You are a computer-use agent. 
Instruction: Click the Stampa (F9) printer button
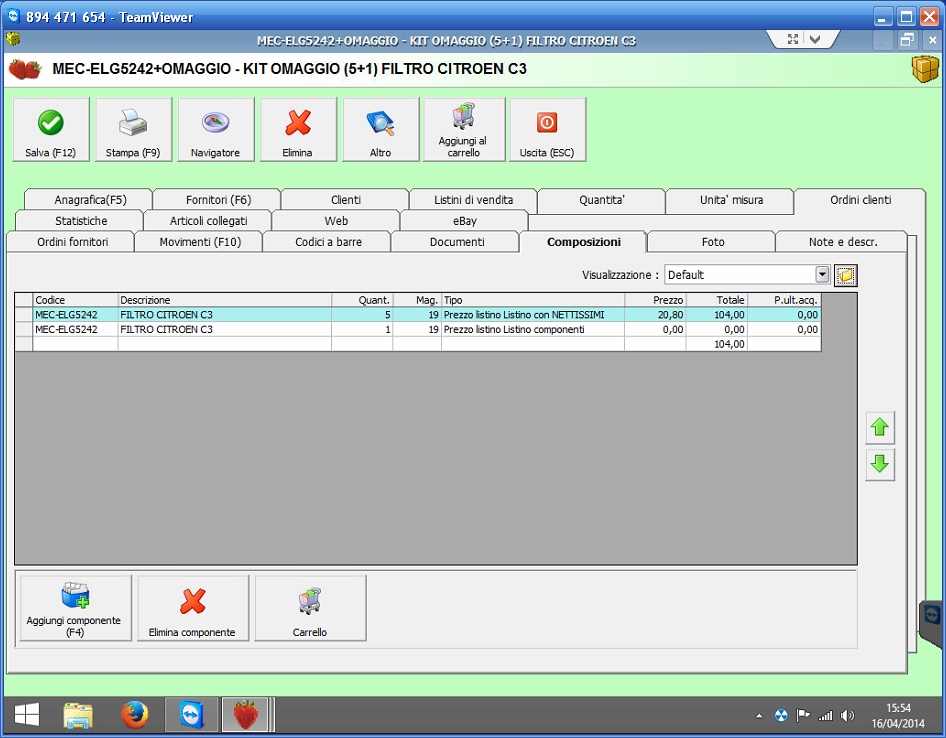click(133, 129)
